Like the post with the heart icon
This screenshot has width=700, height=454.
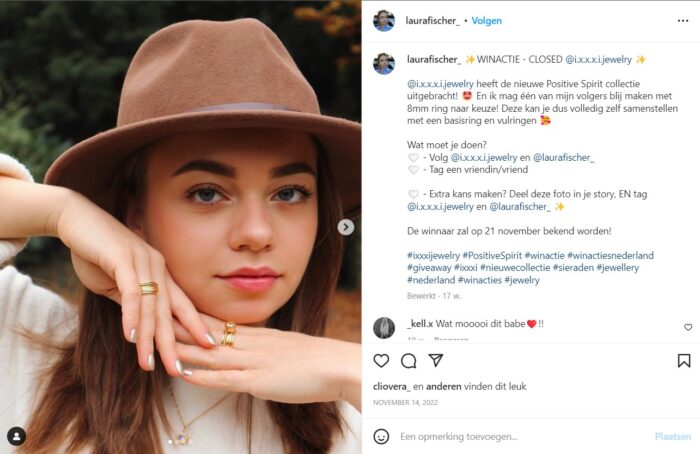tap(381, 361)
